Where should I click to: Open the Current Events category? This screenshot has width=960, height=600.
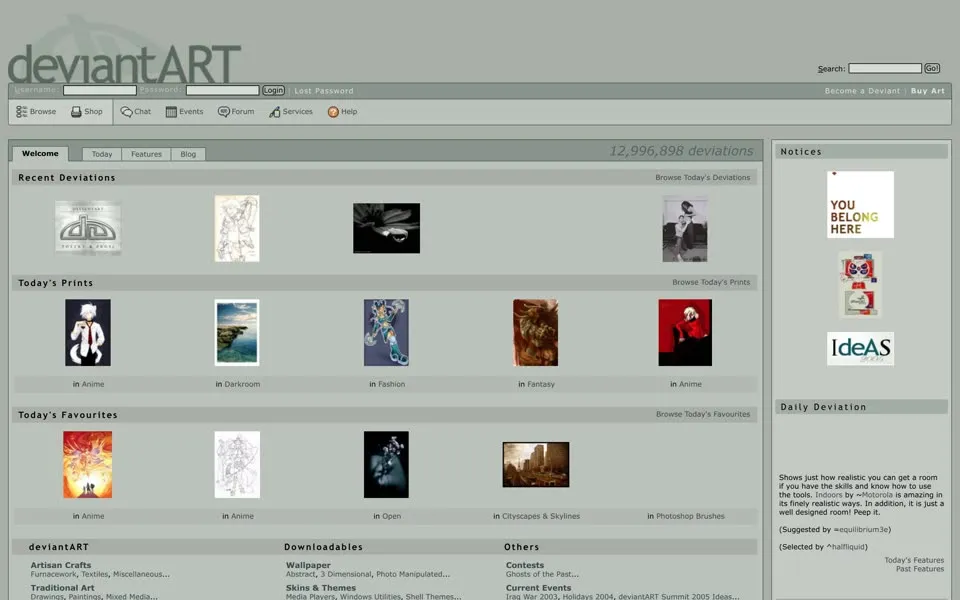point(538,588)
